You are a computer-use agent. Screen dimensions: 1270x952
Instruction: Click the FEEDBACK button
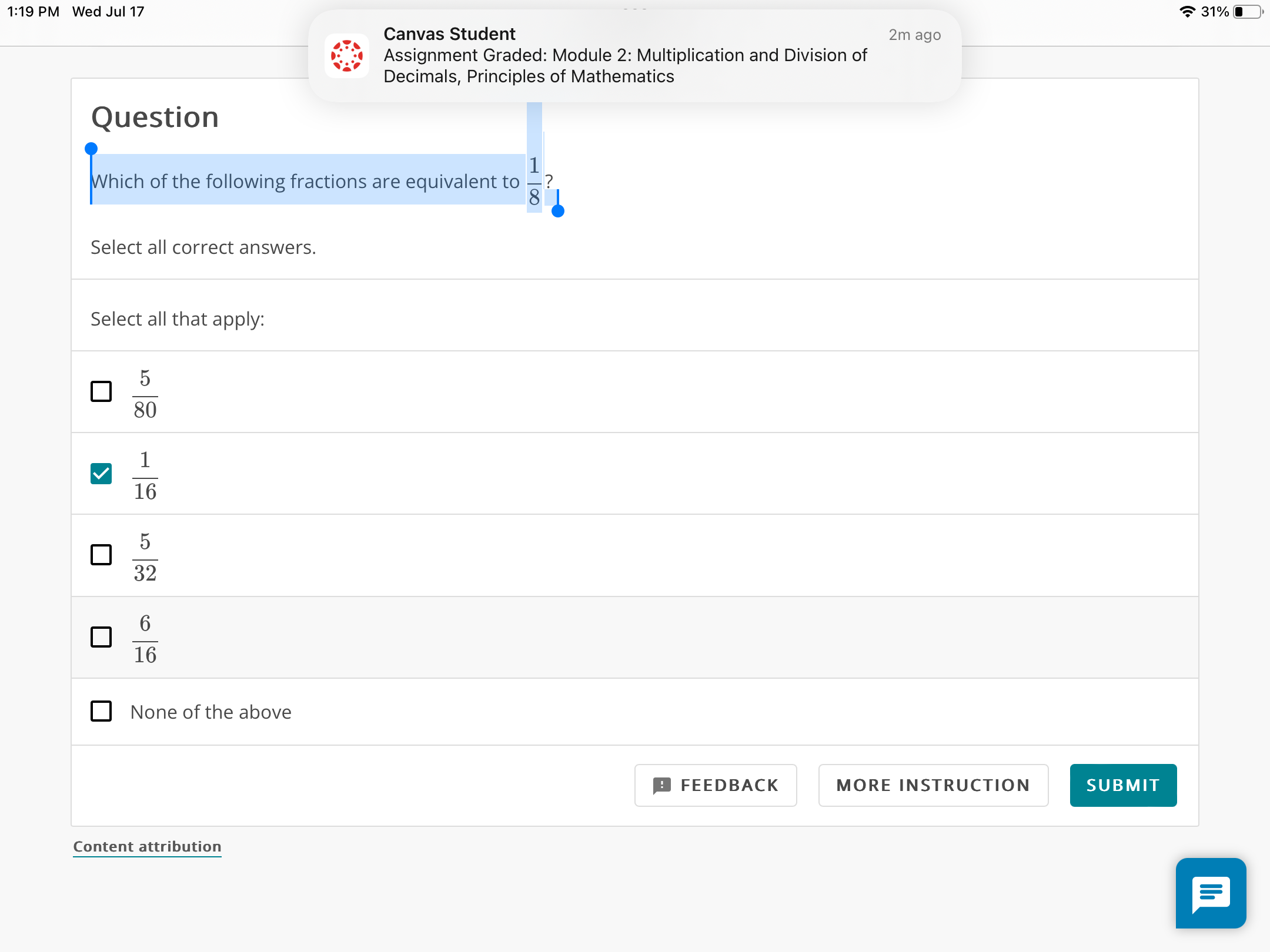pyautogui.click(x=715, y=785)
